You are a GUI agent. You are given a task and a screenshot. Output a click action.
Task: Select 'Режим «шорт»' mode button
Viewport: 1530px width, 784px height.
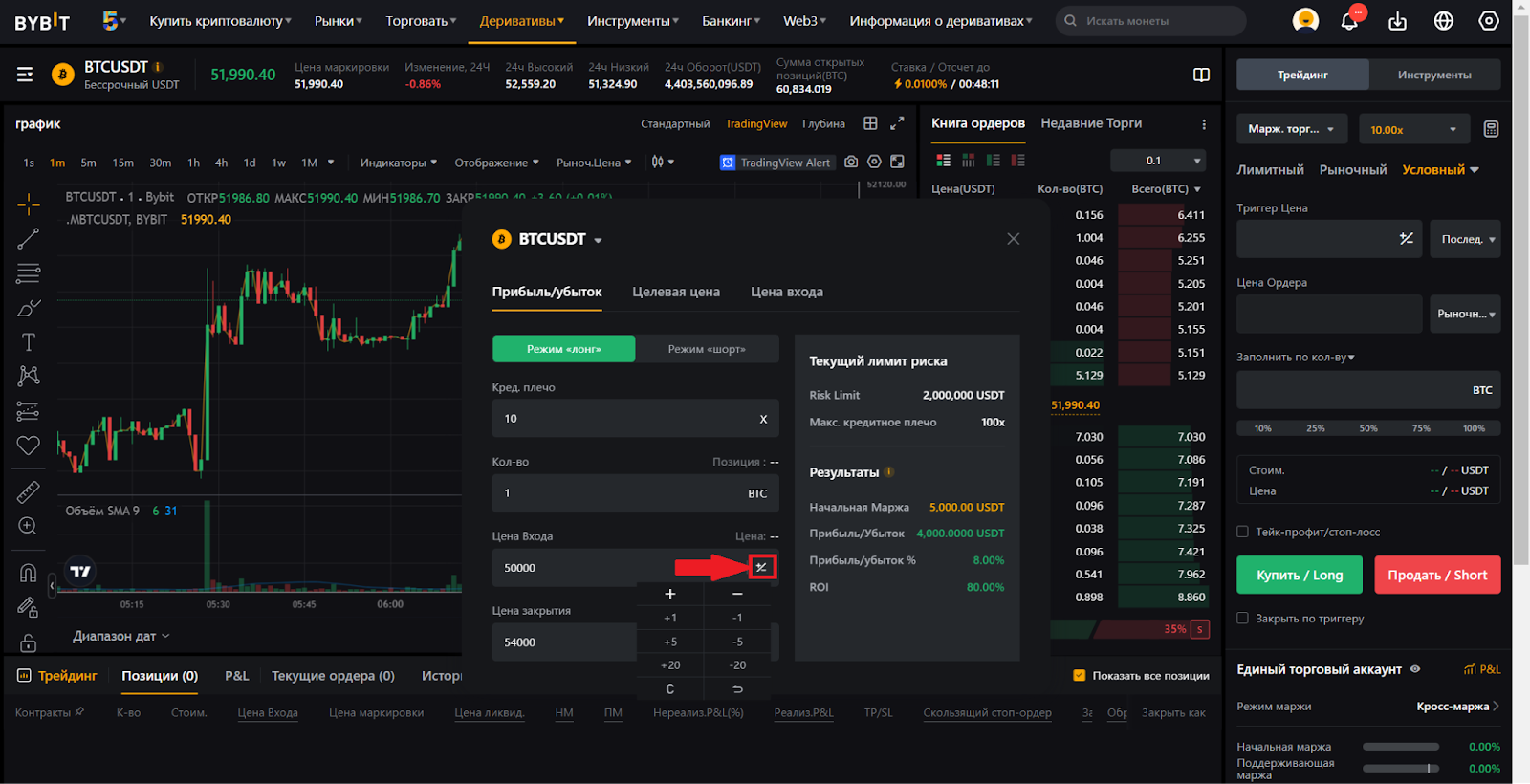tap(707, 349)
